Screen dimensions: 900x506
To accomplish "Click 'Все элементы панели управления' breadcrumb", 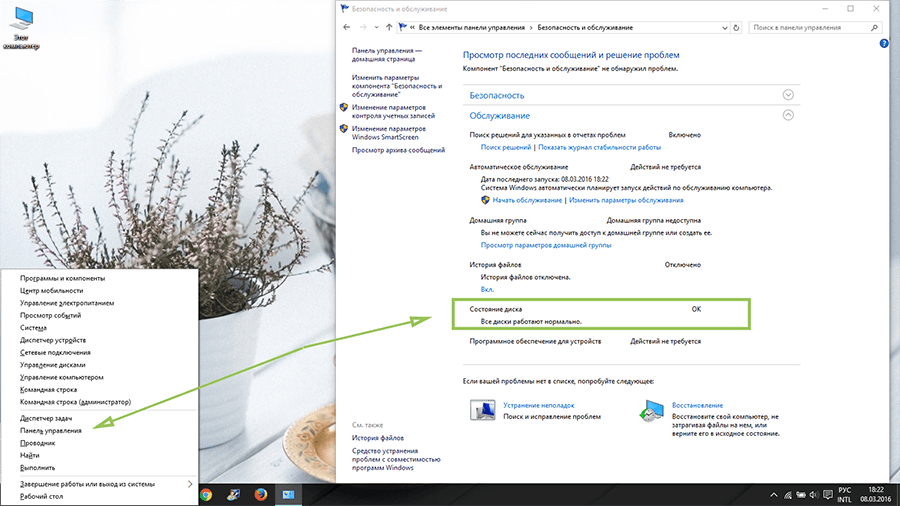I will pyautogui.click(x=471, y=28).
